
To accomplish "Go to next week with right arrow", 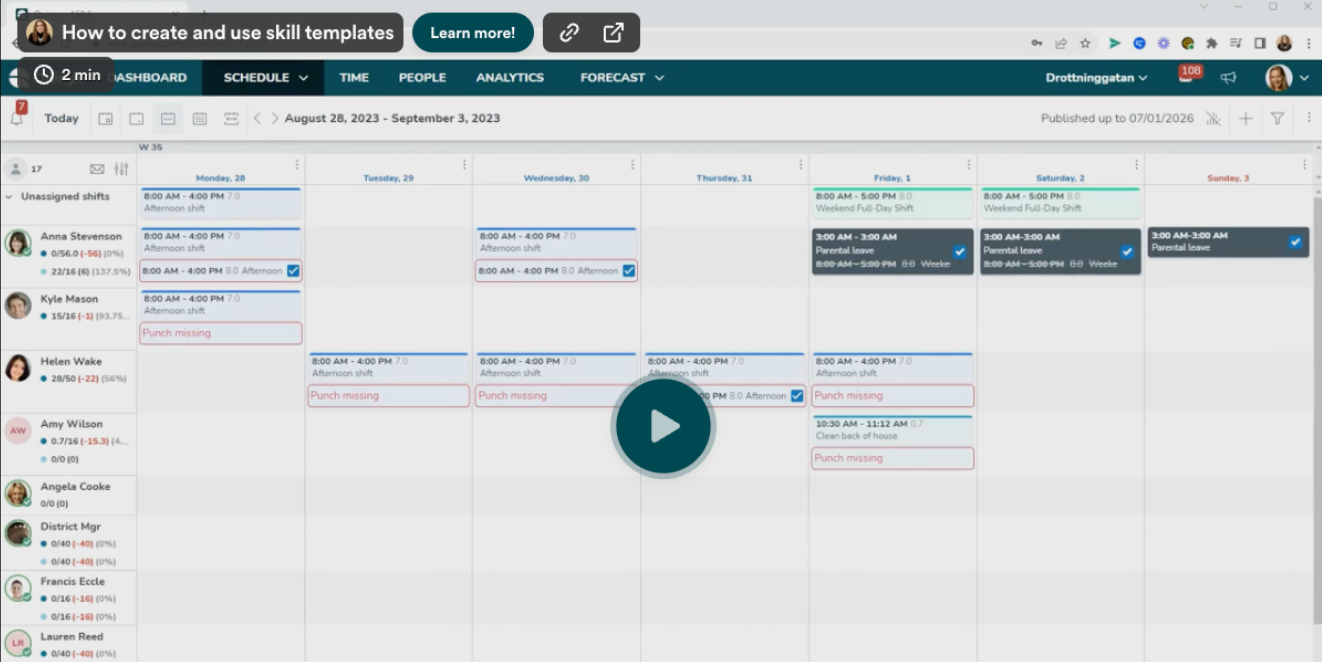I will [275, 118].
